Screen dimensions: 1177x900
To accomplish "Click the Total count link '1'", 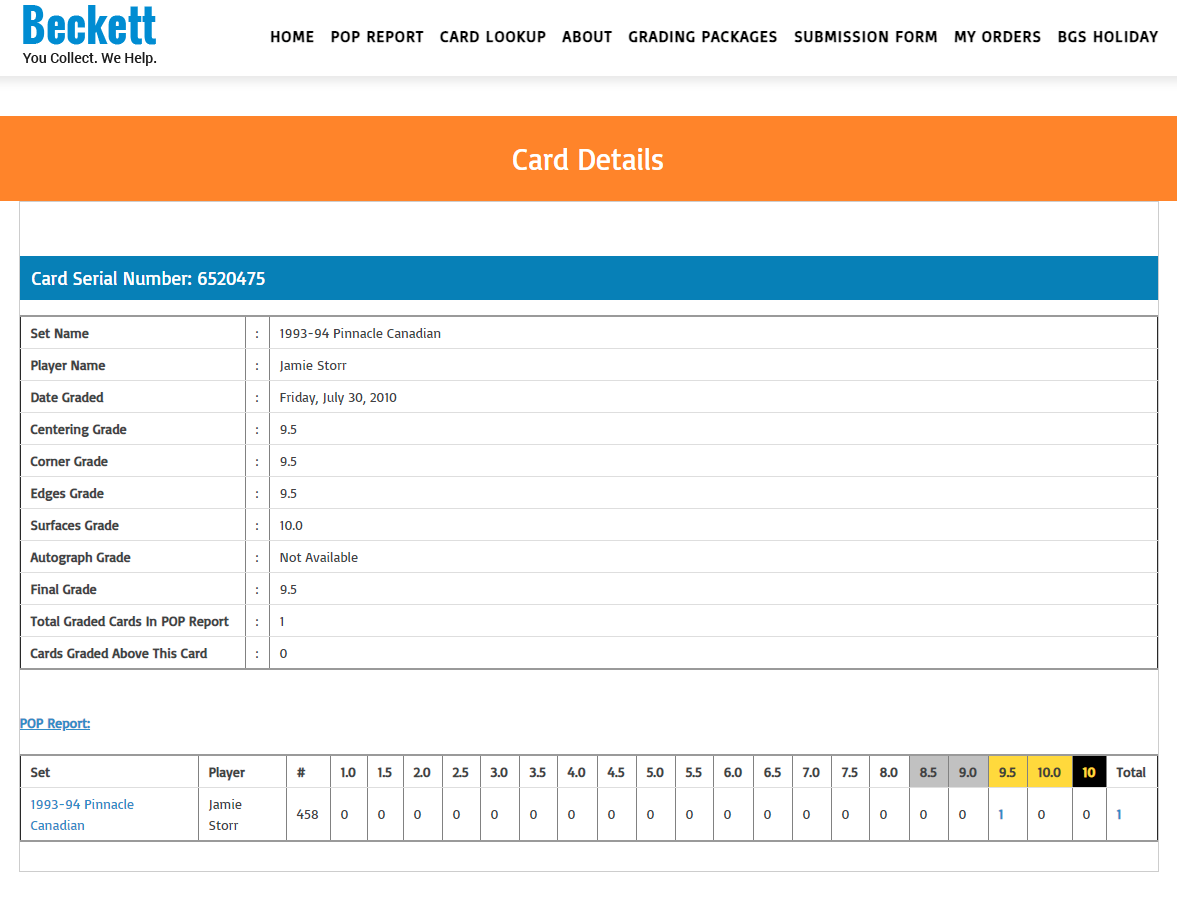I will tap(1118, 814).
